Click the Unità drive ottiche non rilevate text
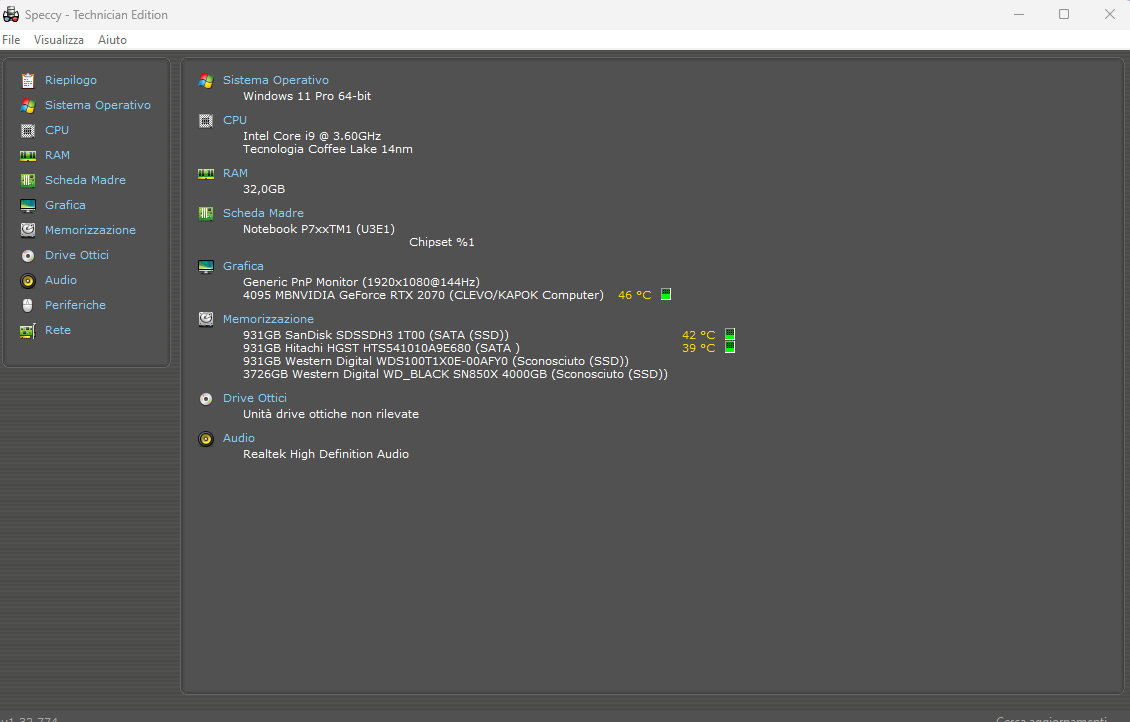The image size is (1130, 722). (x=331, y=414)
